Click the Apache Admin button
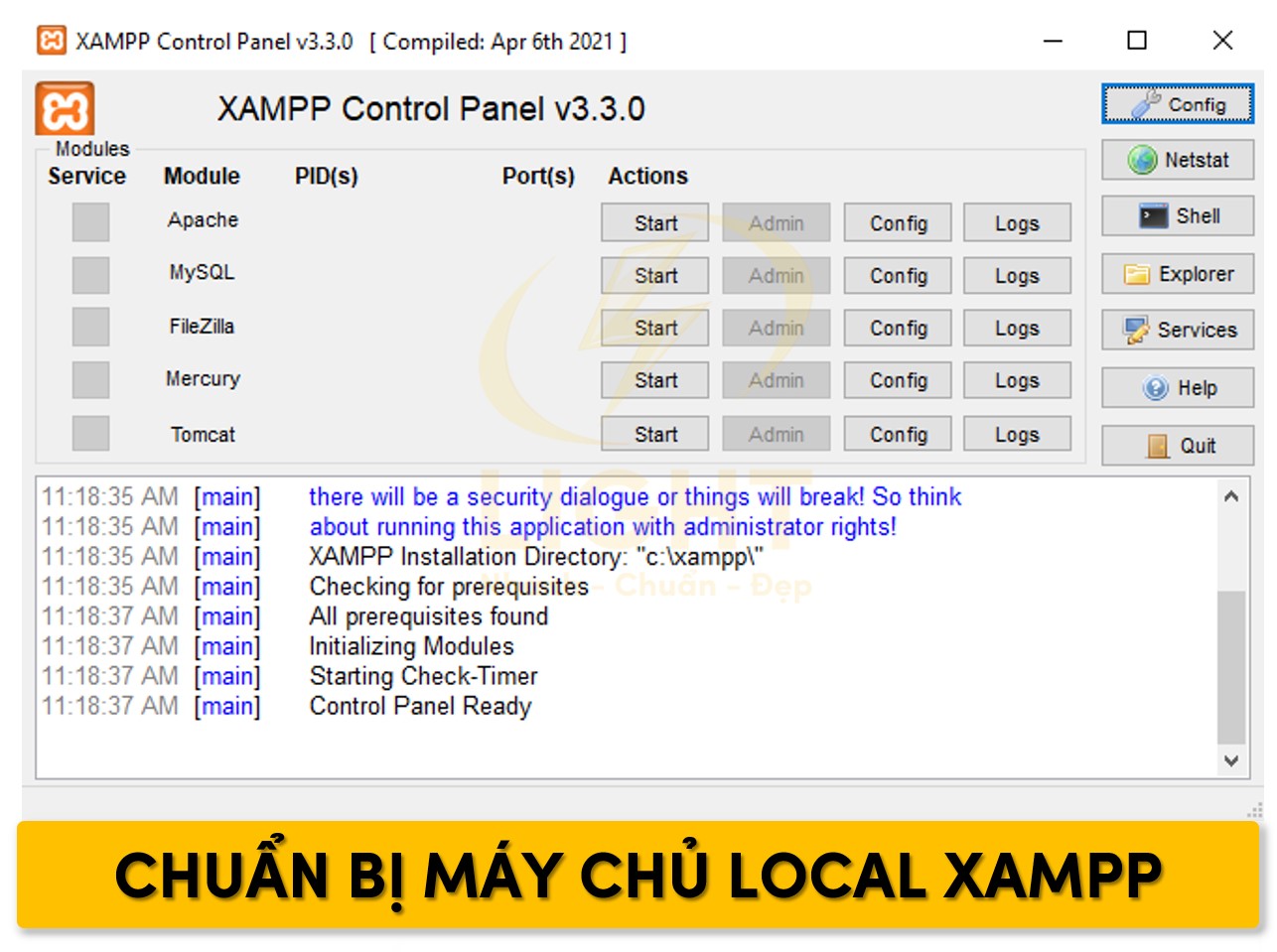The width and height of the screenshot is (1277, 952). (x=777, y=223)
